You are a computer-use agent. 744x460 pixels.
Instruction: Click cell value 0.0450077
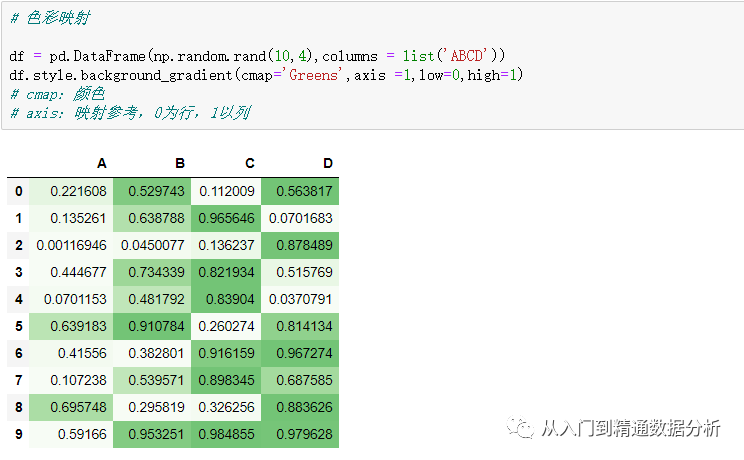[153, 245]
